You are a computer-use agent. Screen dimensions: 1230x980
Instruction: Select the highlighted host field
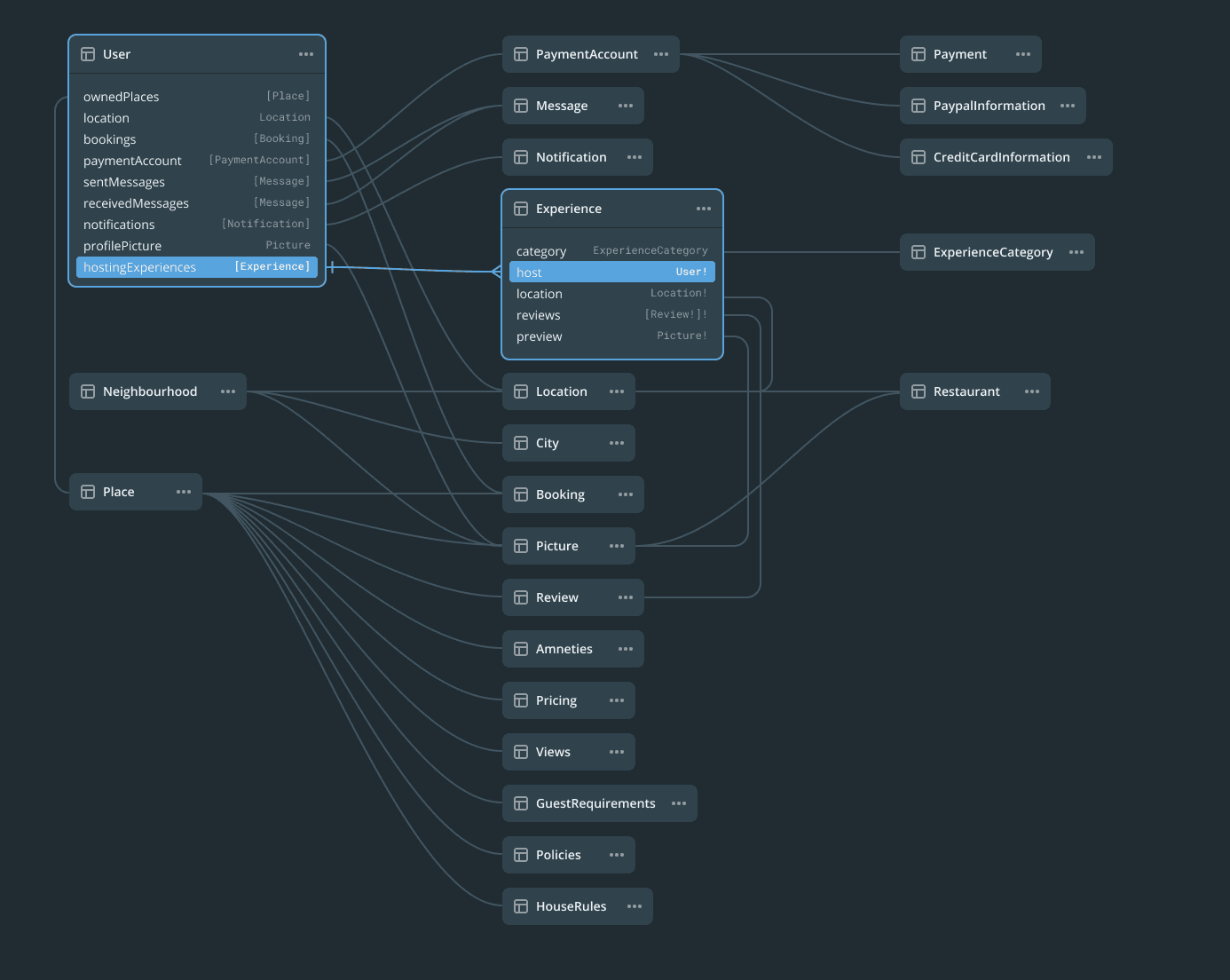coord(612,273)
